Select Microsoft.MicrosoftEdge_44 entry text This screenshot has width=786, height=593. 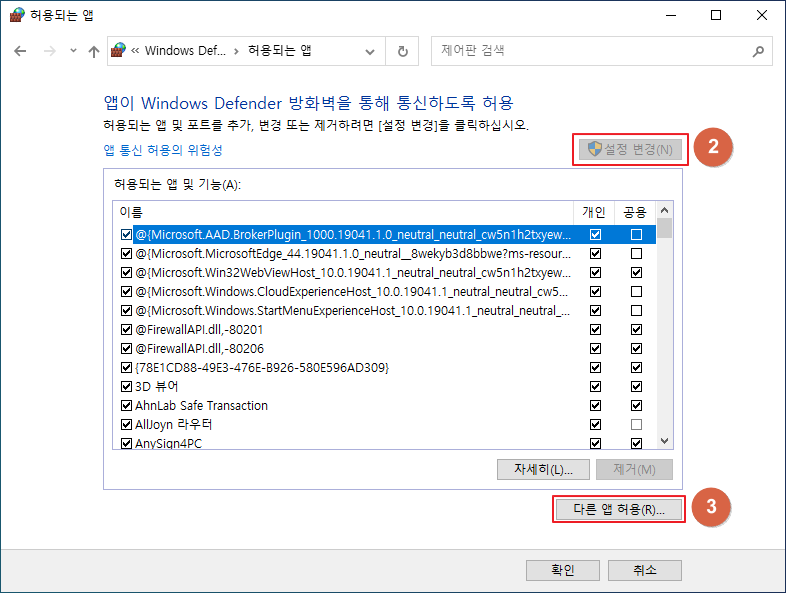click(353, 254)
